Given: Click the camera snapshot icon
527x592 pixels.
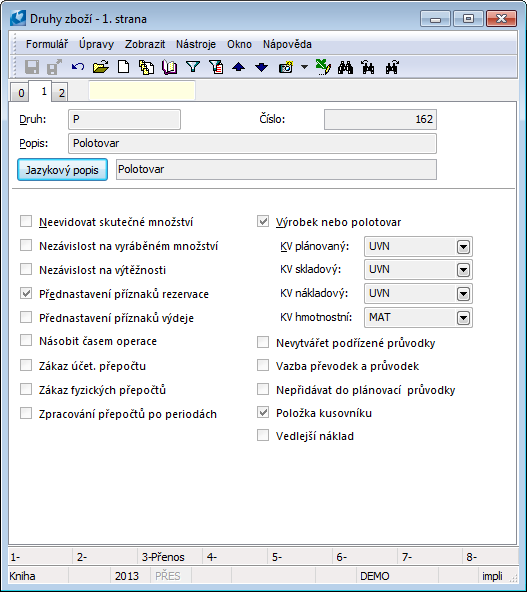Looking at the screenshot, I should pyautogui.click(x=286, y=67).
